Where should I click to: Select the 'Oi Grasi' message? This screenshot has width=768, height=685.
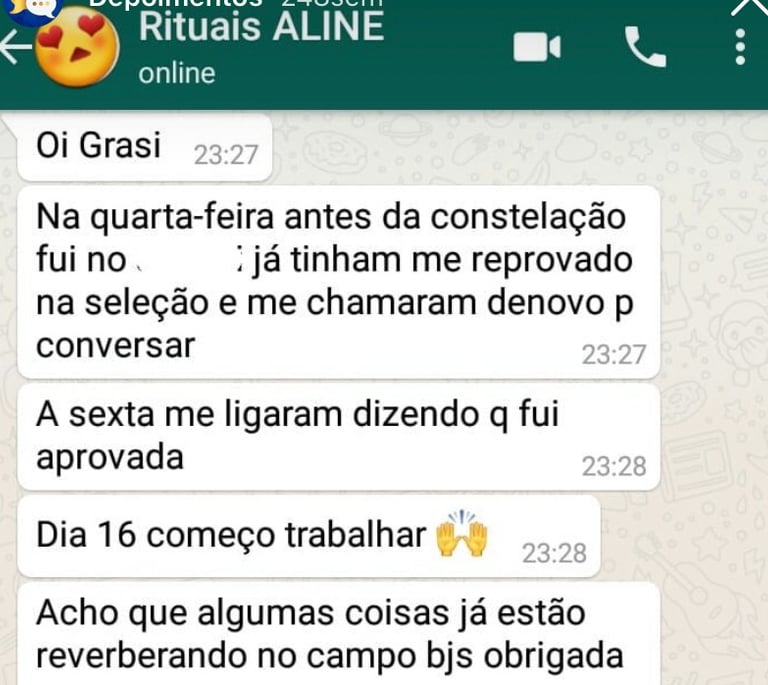point(144,147)
